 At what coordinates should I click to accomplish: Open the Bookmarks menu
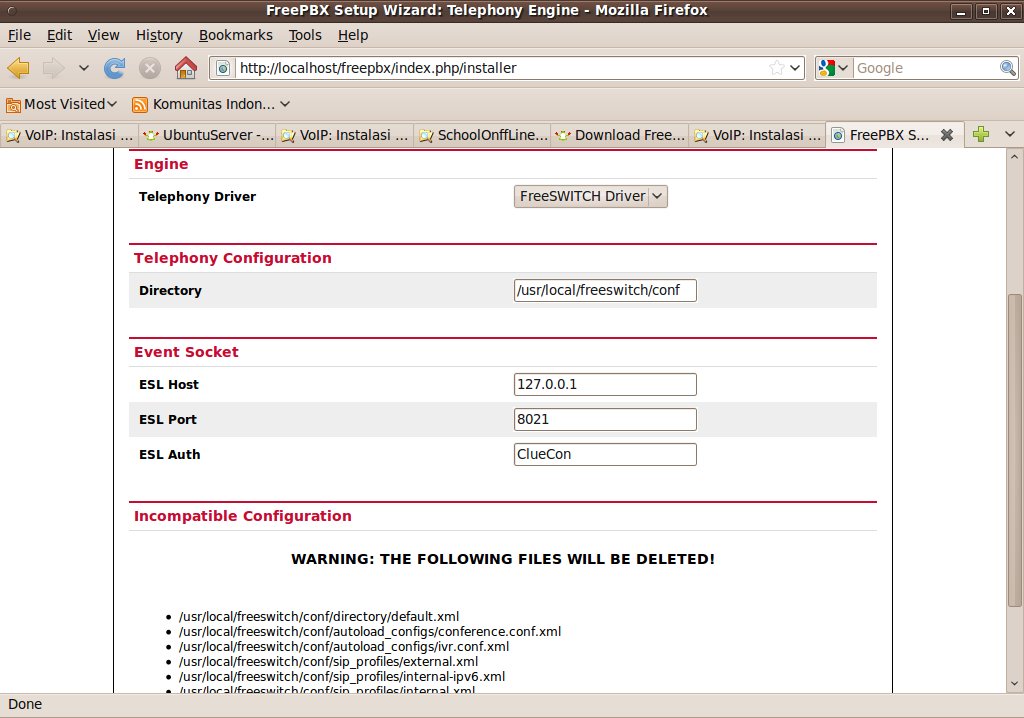[235, 35]
